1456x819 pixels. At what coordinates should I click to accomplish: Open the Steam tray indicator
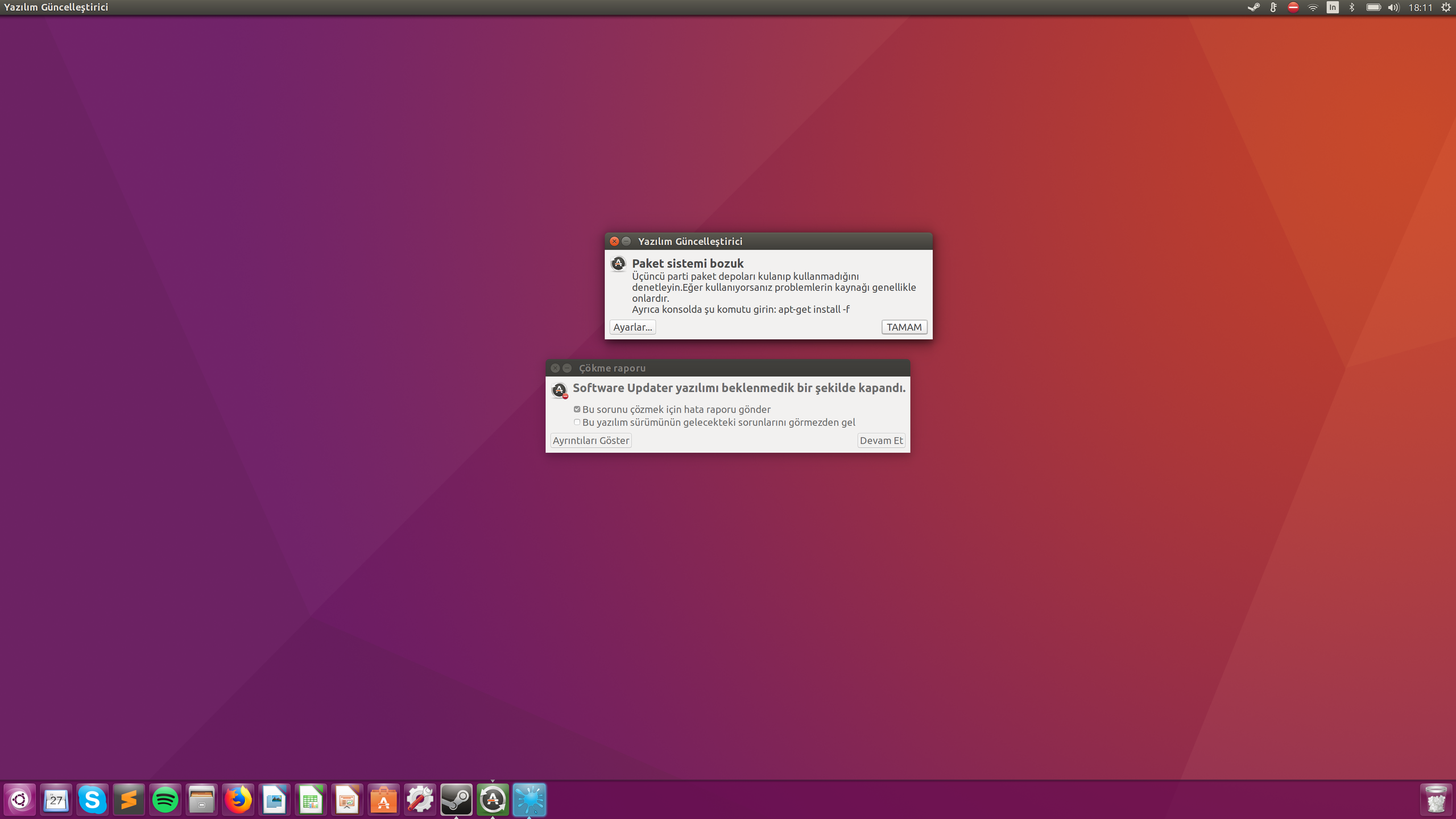click(1254, 7)
